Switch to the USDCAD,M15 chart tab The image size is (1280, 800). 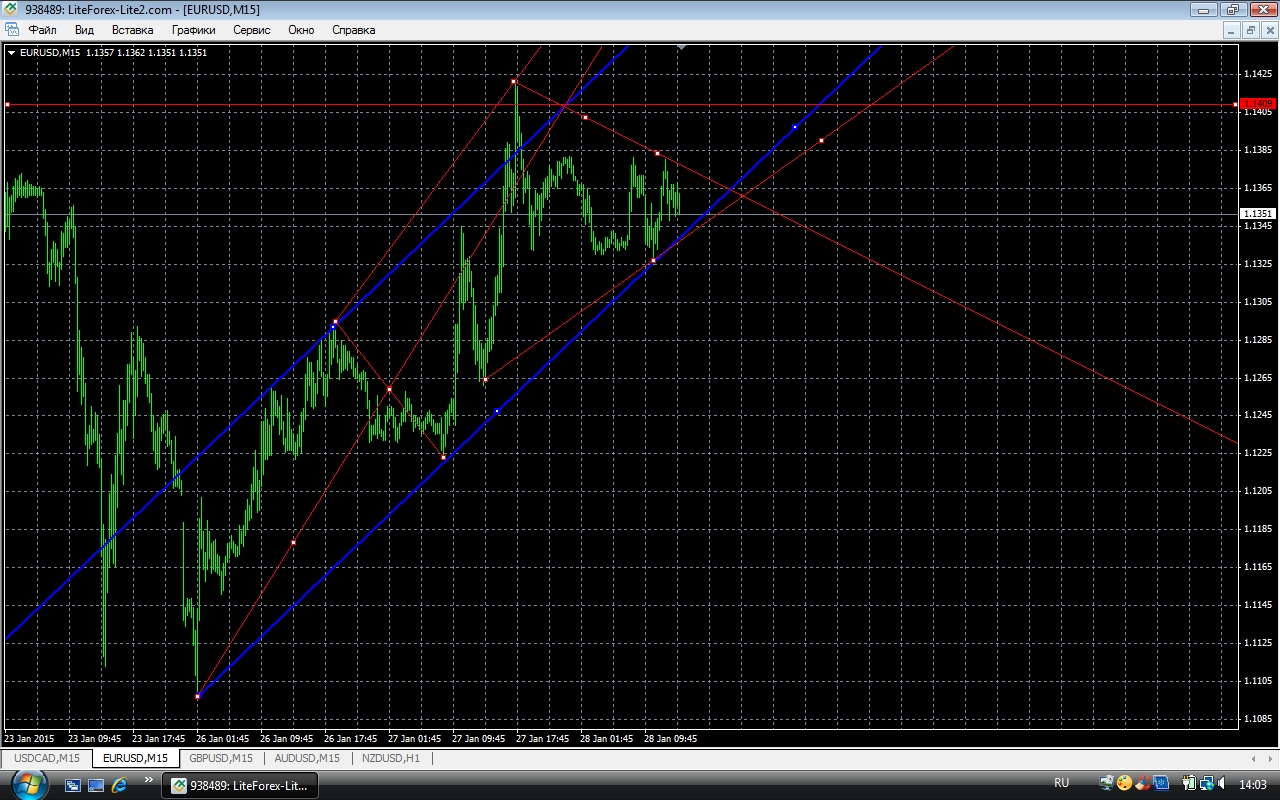[47, 758]
